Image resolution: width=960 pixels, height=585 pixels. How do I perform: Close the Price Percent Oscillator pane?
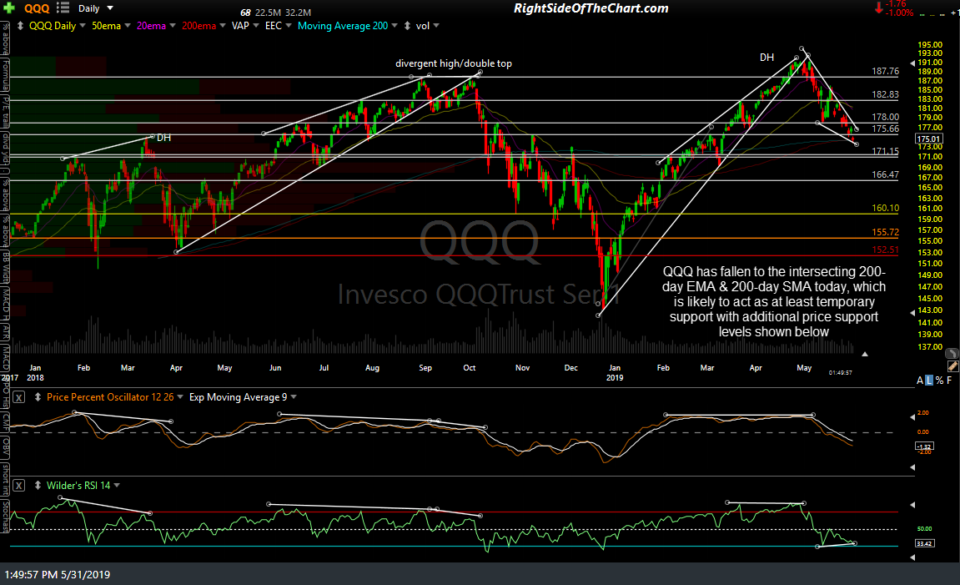[18, 397]
